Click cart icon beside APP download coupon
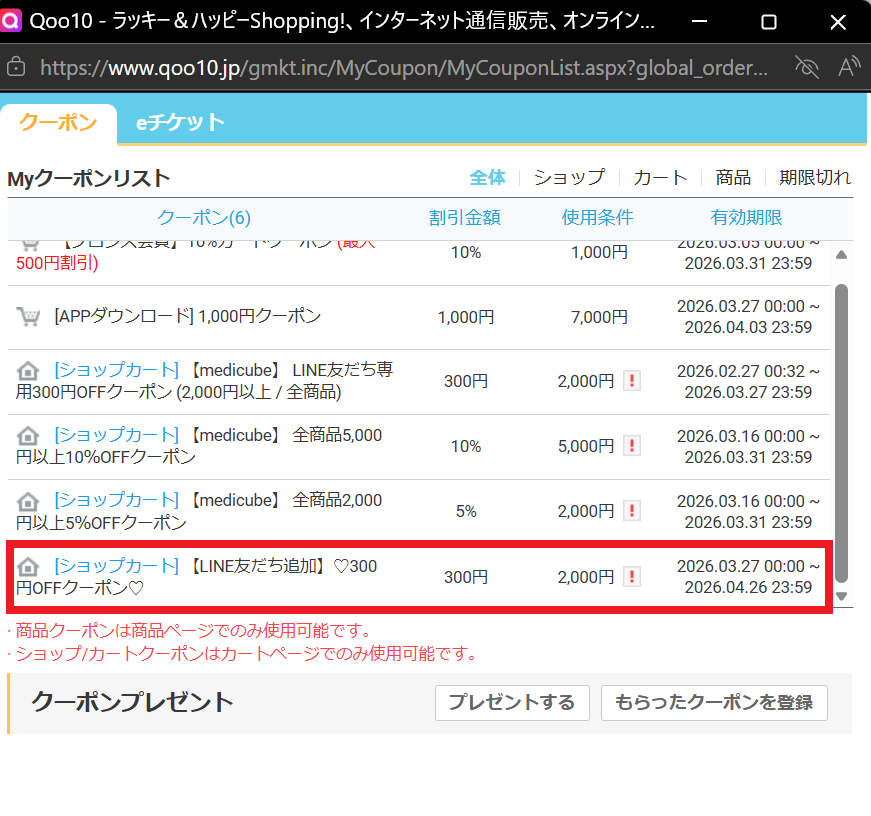Viewport: 871px width, 816px height. [29, 316]
